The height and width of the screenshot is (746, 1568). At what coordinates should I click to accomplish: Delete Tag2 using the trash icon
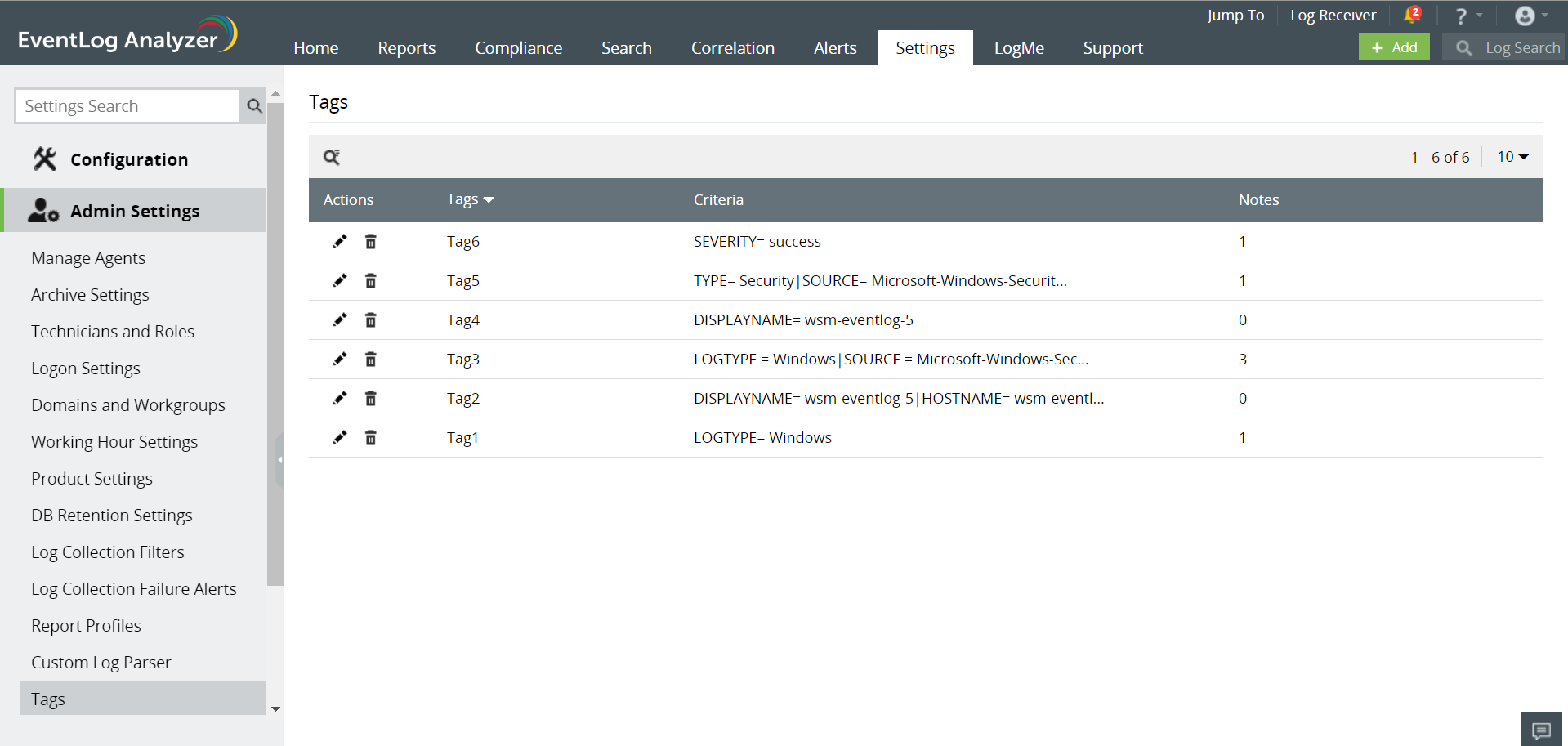tap(371, 398)
